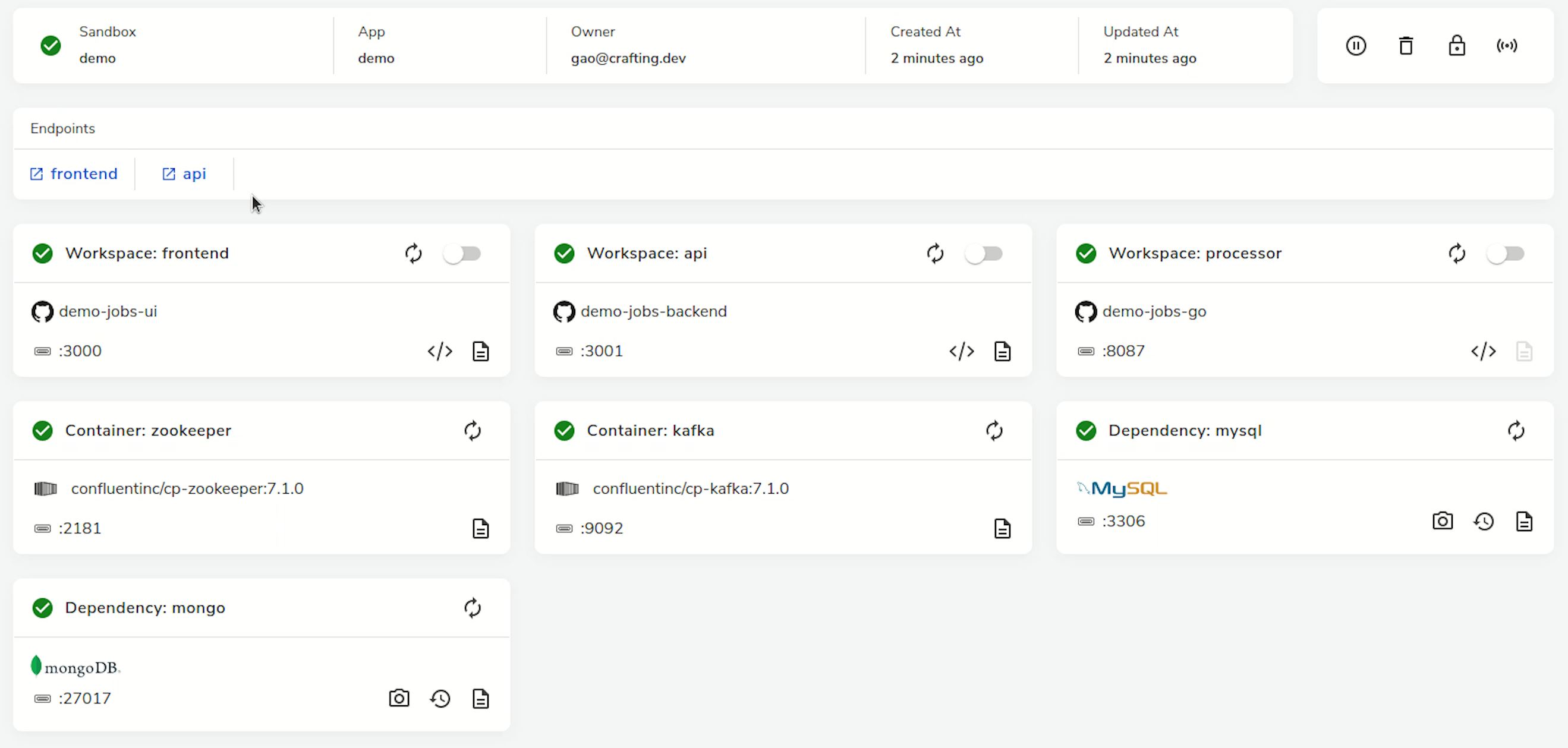The height and width of the screenshot is (748, 1568).
Task: Delete the sandbox with trash icon
Action: point(1406,46)
